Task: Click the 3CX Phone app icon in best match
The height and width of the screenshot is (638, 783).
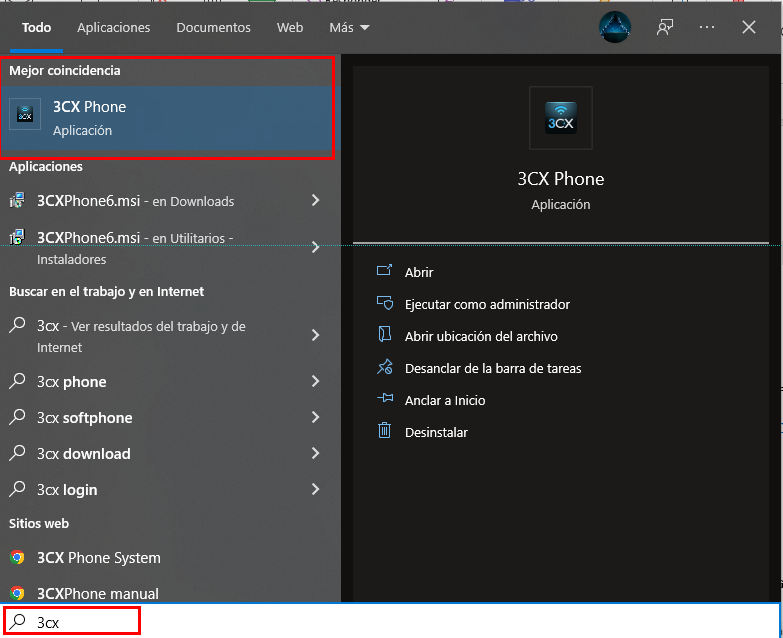Action: click(x=25, y=114)
